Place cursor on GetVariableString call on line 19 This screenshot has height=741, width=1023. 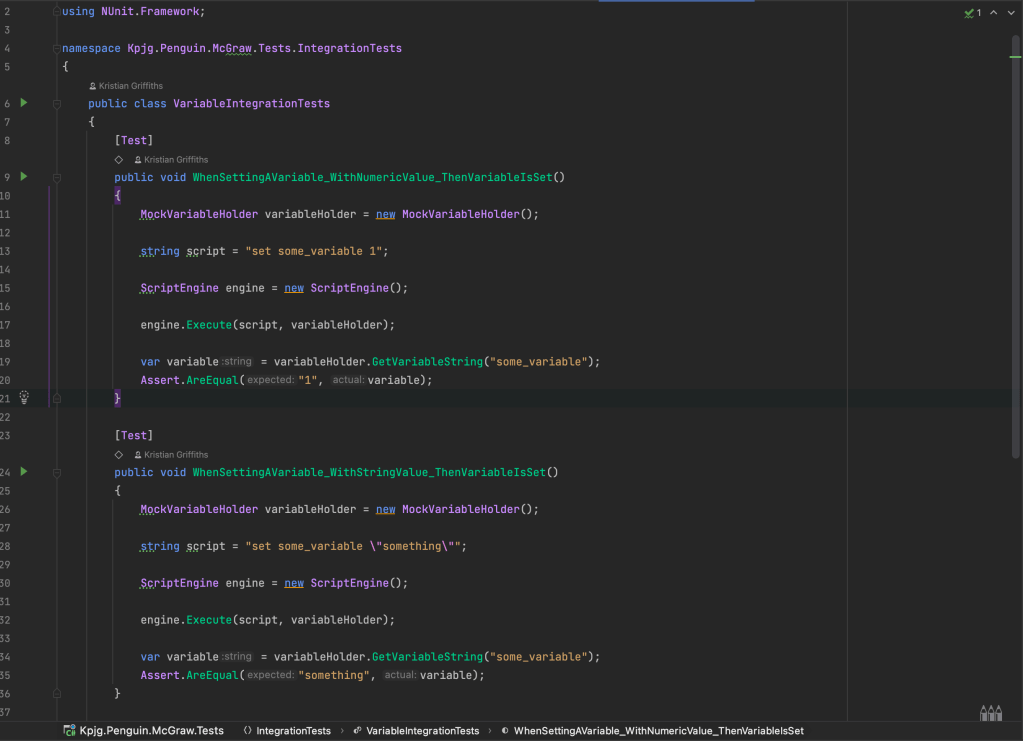(427, 362)
